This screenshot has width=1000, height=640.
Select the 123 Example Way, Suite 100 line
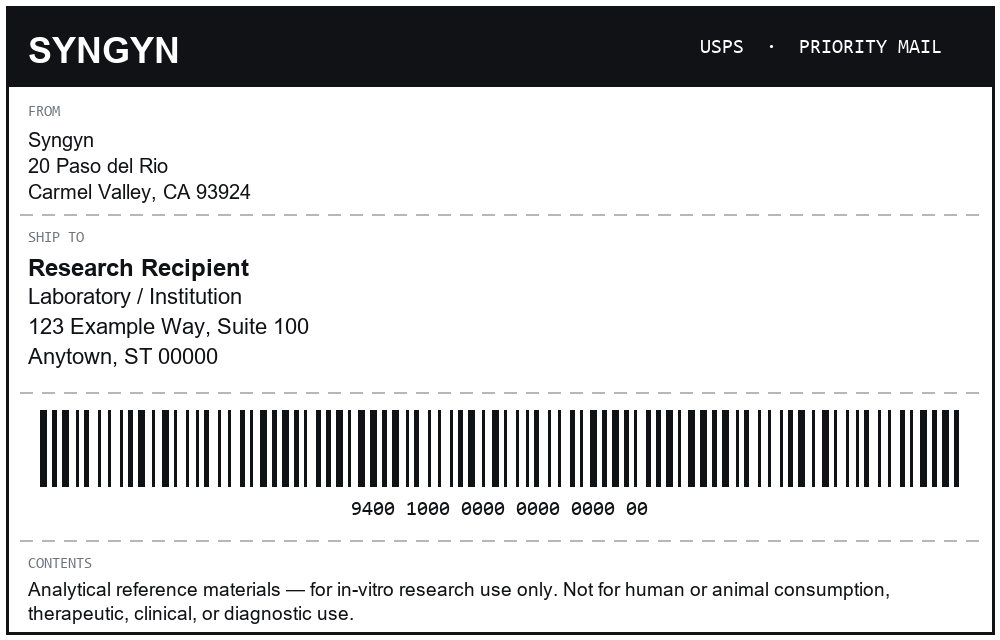(168, 326)
